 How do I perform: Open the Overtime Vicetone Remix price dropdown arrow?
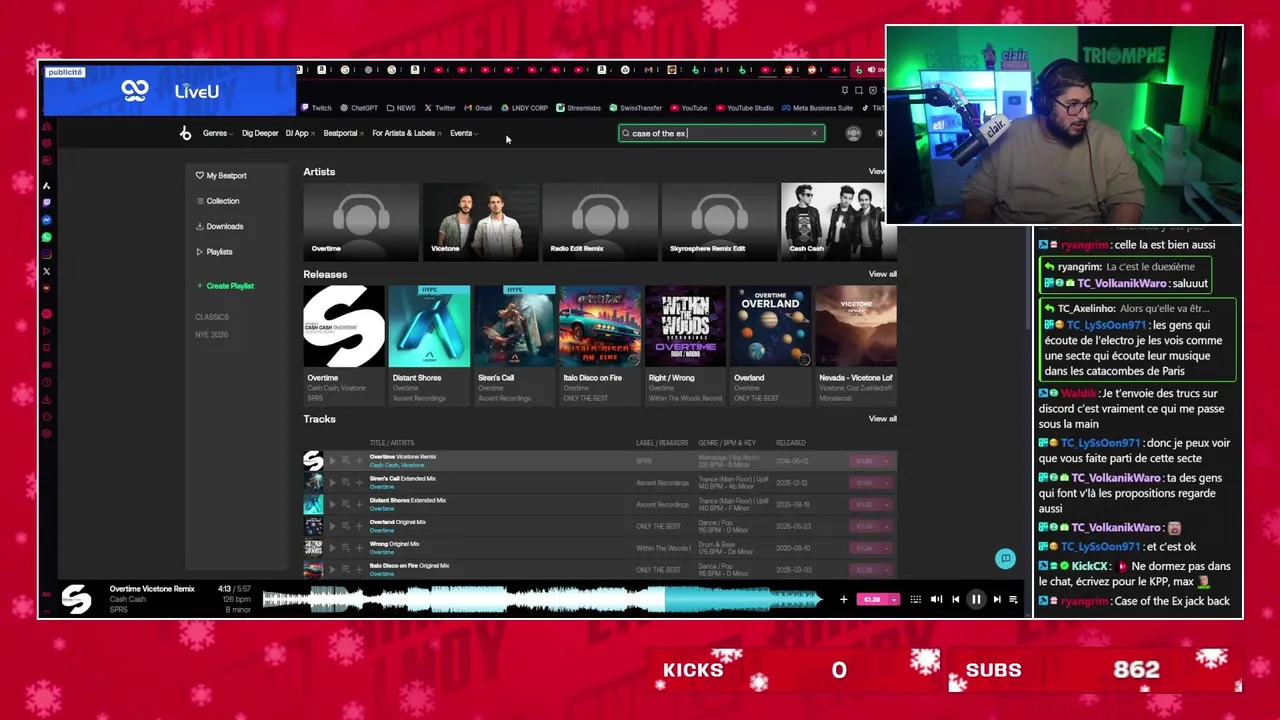(x=886, y=461)
